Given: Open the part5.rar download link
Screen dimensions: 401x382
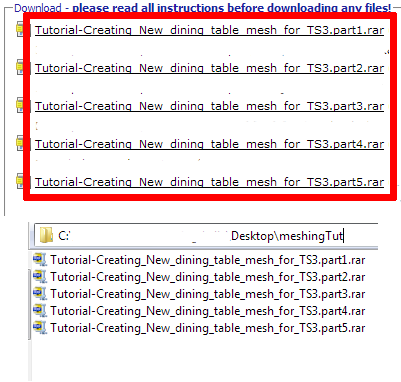Looking at the screenshot, I should tap(209, 182).
